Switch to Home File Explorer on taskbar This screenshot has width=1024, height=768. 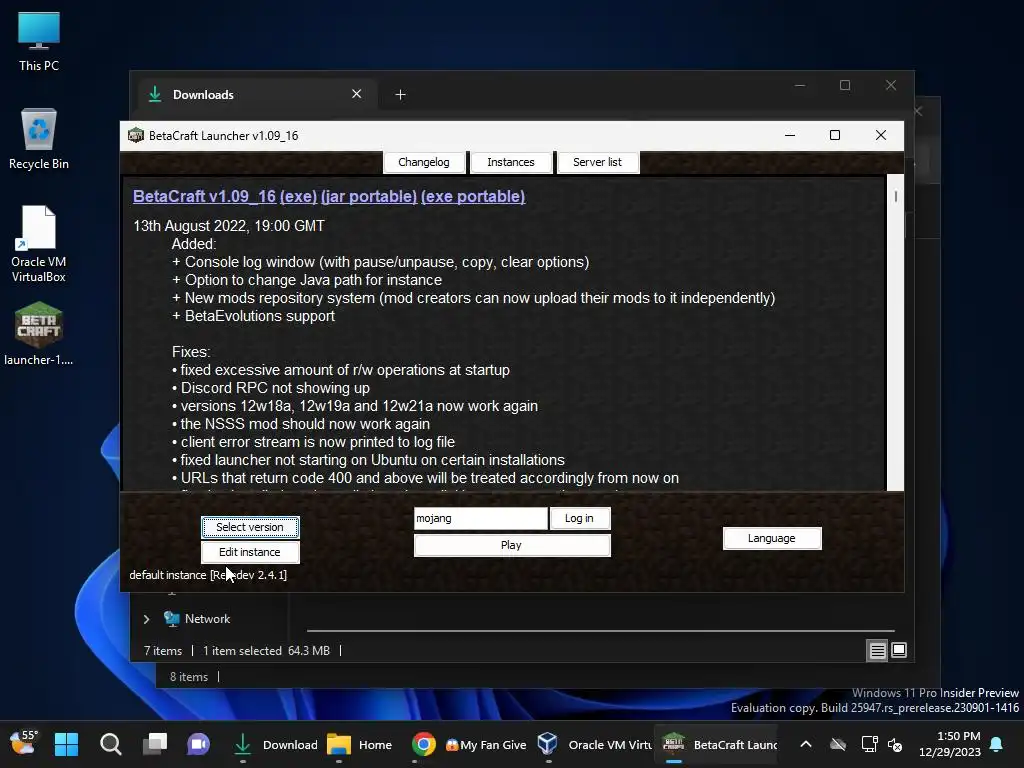coord(360,744)
